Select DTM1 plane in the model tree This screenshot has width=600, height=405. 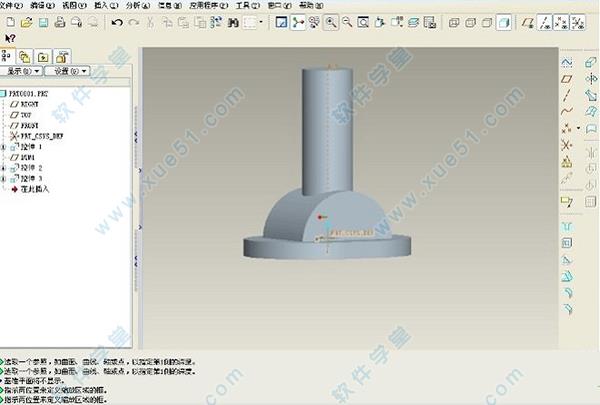click(23, 157)
